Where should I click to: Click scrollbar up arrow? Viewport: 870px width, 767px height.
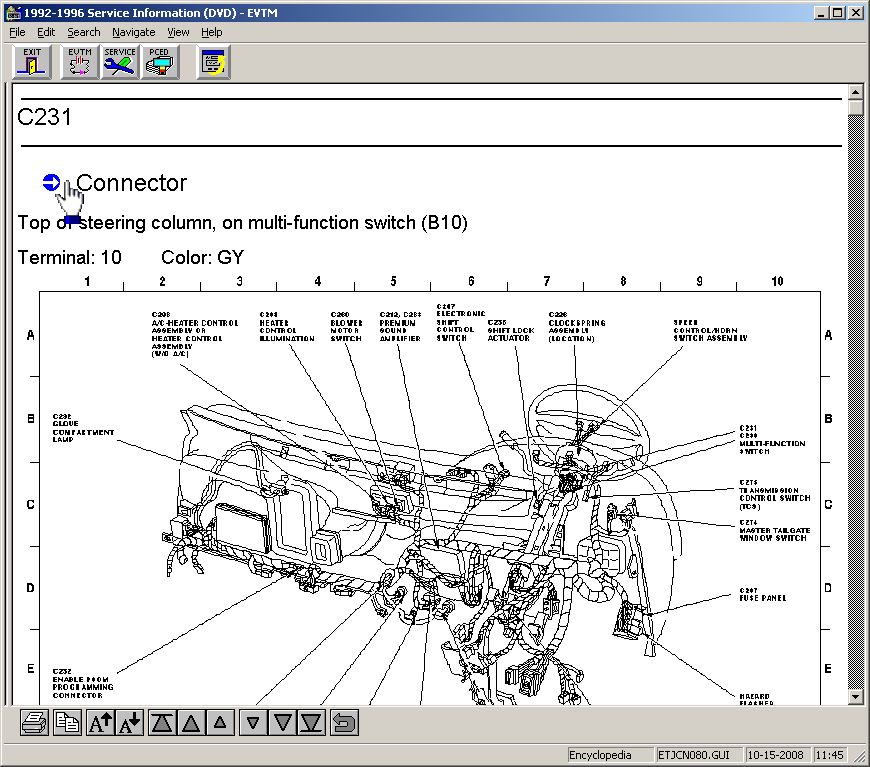coord(855,92)
